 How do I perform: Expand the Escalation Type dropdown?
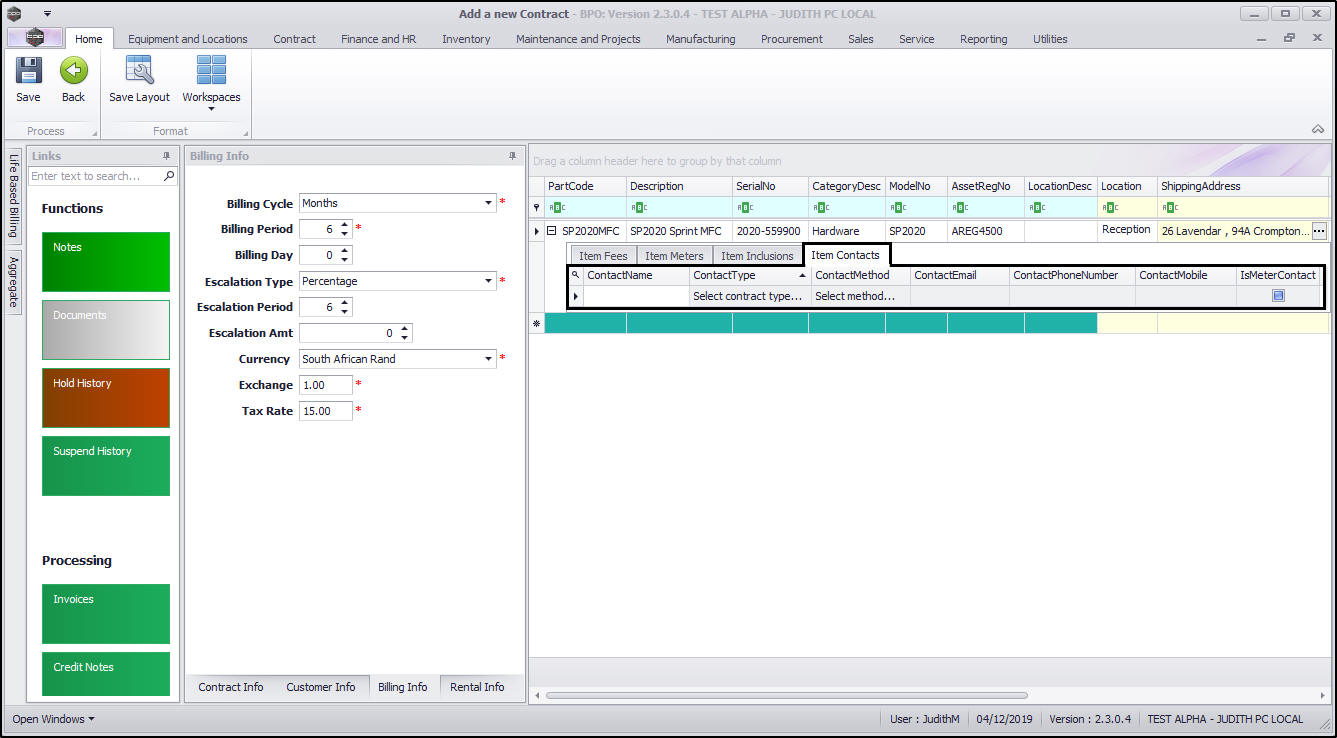pos(489,281)
